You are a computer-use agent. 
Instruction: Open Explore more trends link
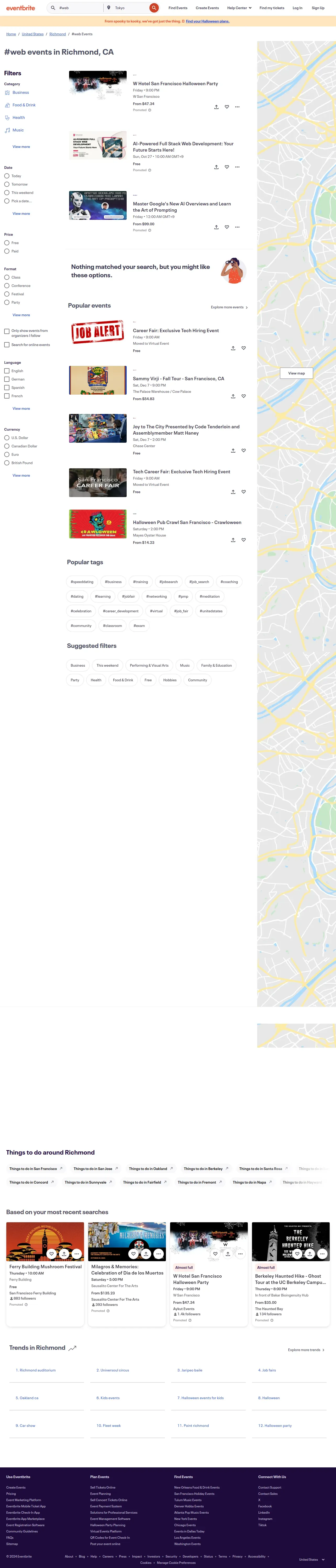pyautogui.click(x=306, y=1350)
